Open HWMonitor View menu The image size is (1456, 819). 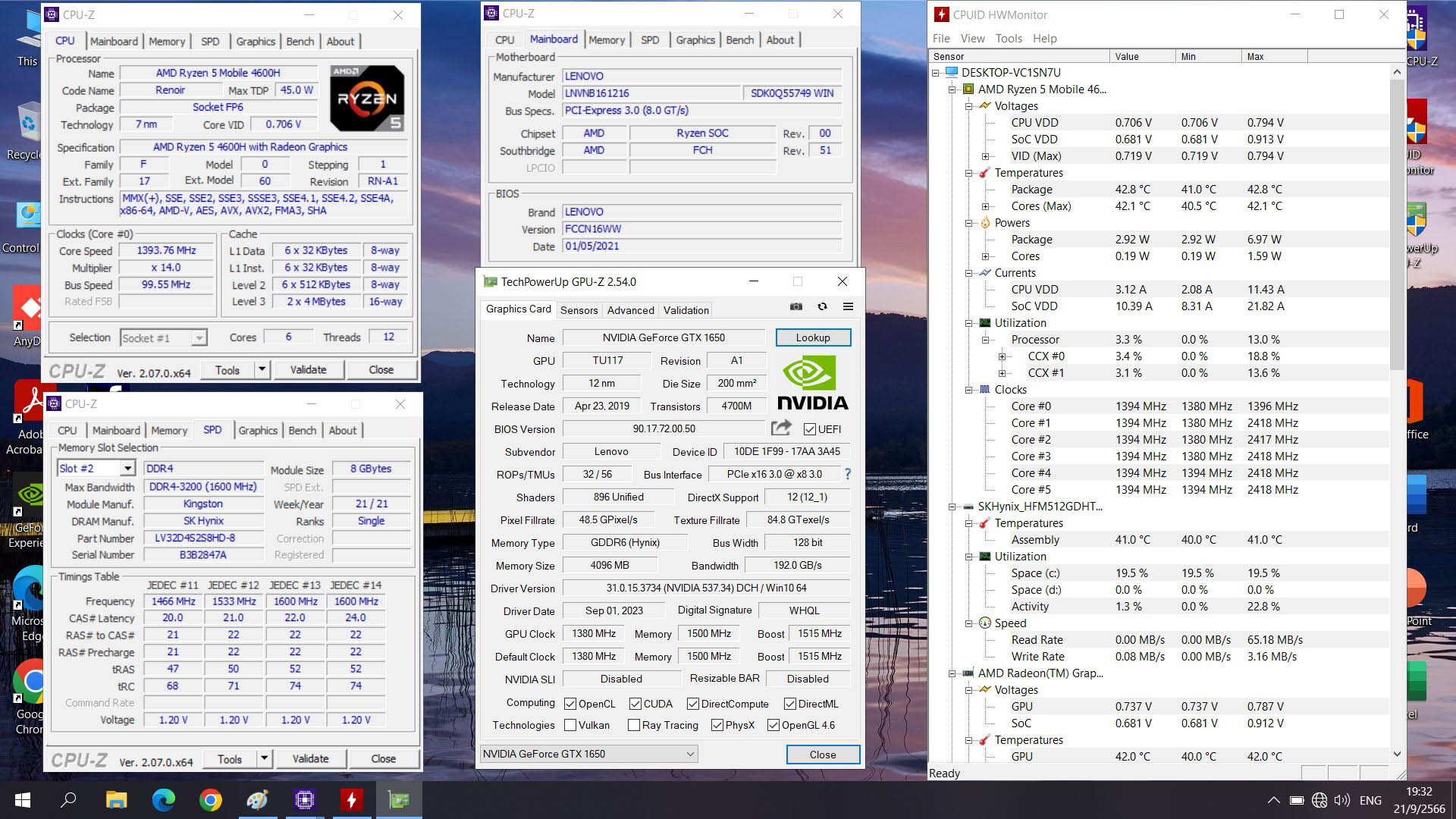[x=972, y=39]
